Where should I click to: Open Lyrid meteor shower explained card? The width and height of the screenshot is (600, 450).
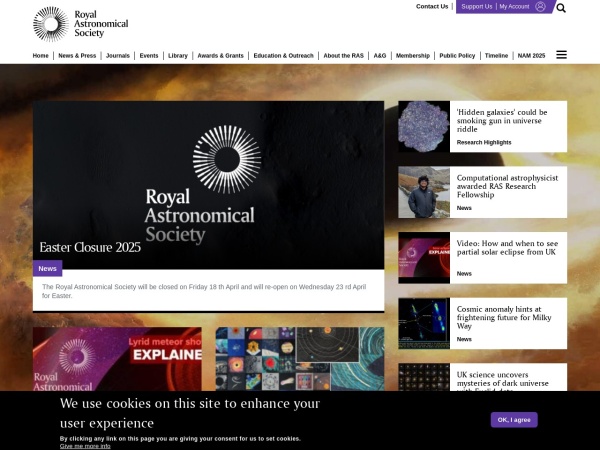click(117, 359)
